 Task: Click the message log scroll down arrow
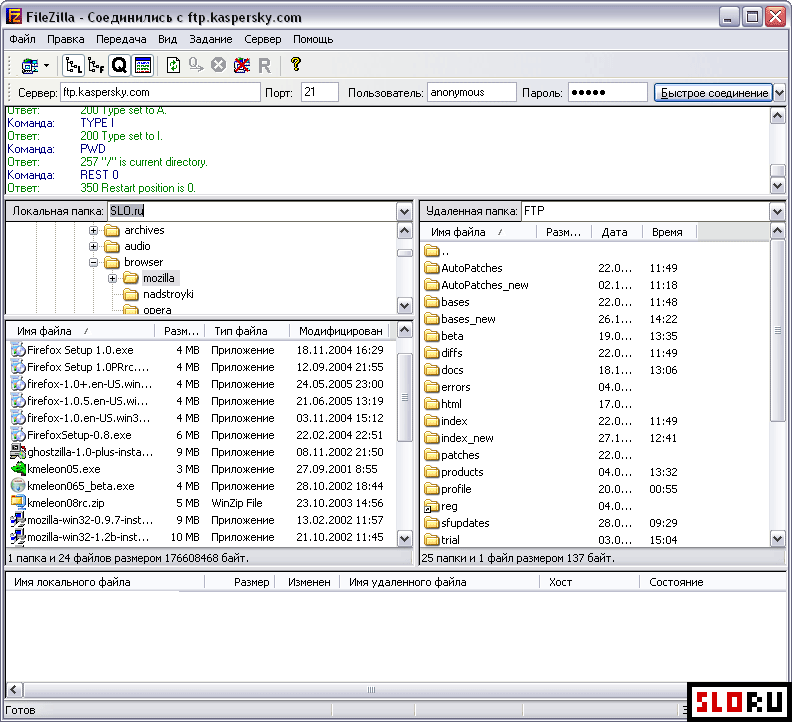[x=777, y=186]
